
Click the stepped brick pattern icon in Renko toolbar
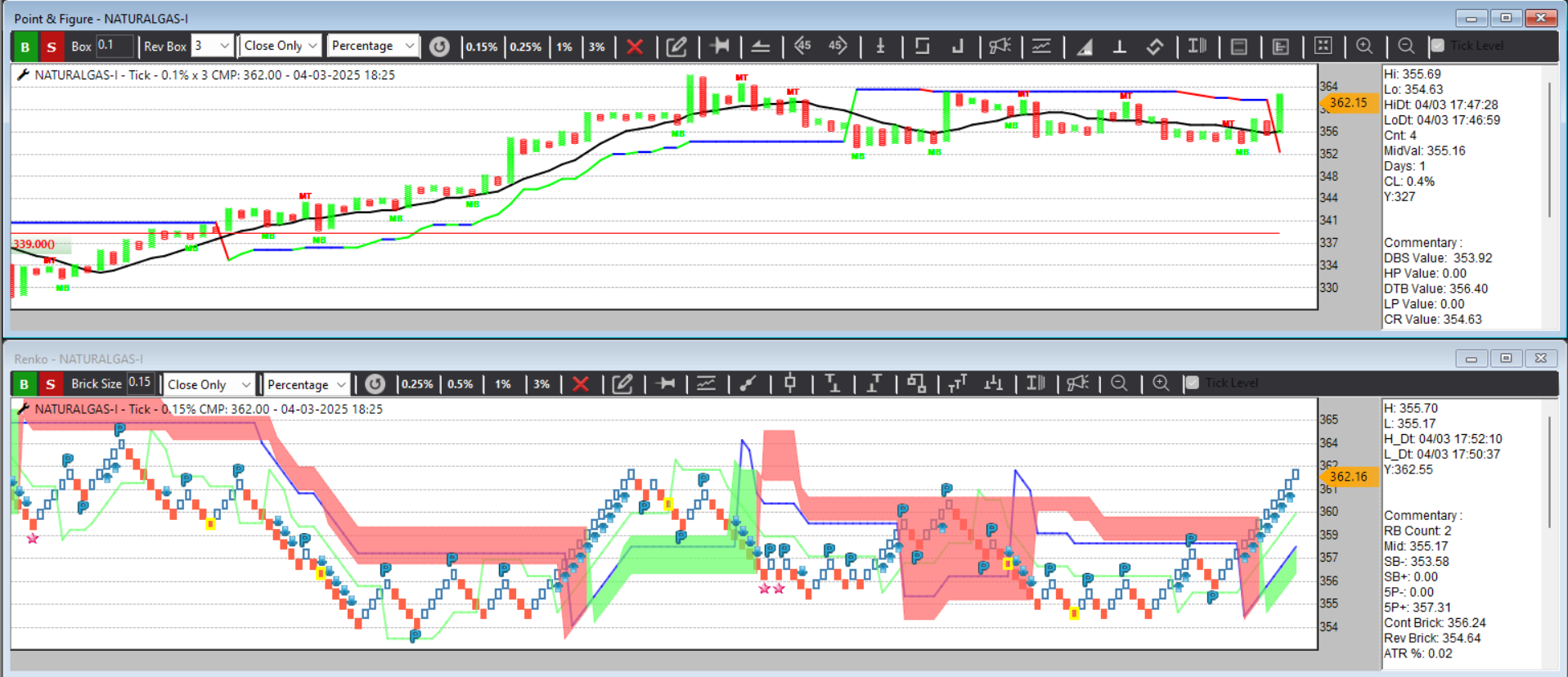click(x=916, y=383)
